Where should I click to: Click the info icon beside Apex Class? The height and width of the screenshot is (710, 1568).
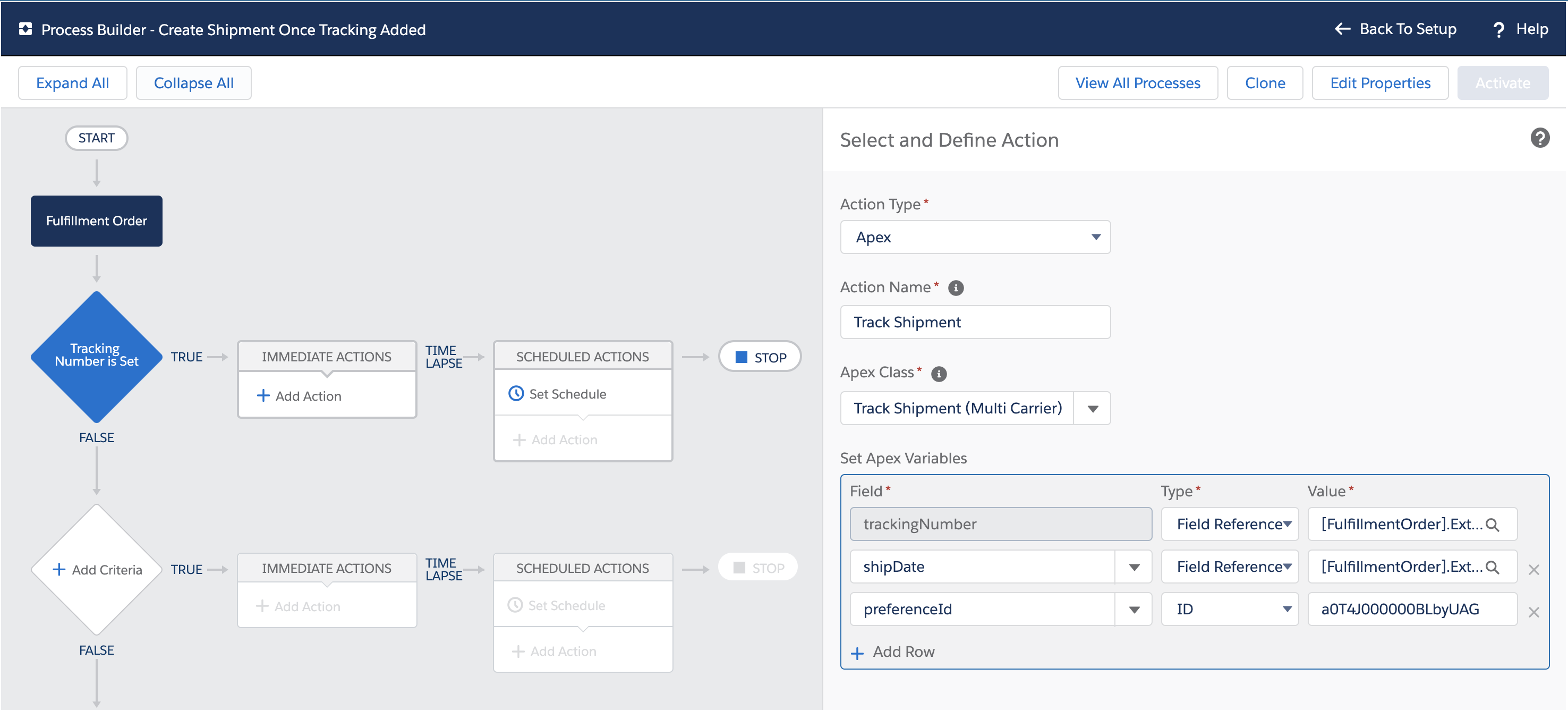coord(939,374)
